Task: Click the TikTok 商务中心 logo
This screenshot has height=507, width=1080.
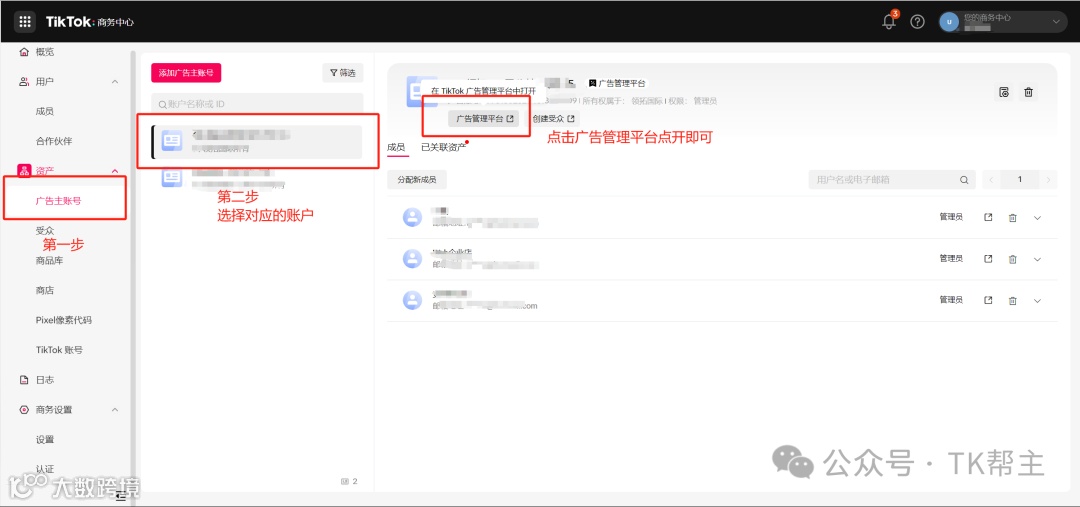Action: click(90, 22)
